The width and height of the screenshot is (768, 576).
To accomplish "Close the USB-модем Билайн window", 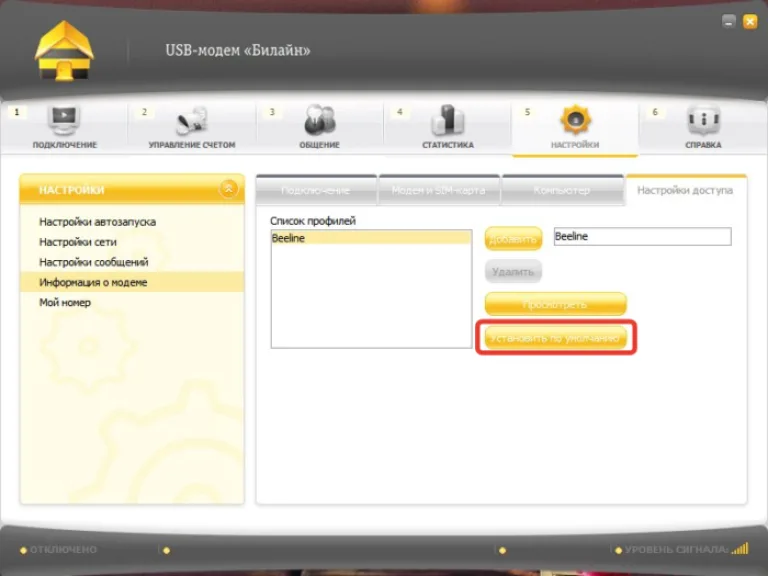I will pos(750,22).
